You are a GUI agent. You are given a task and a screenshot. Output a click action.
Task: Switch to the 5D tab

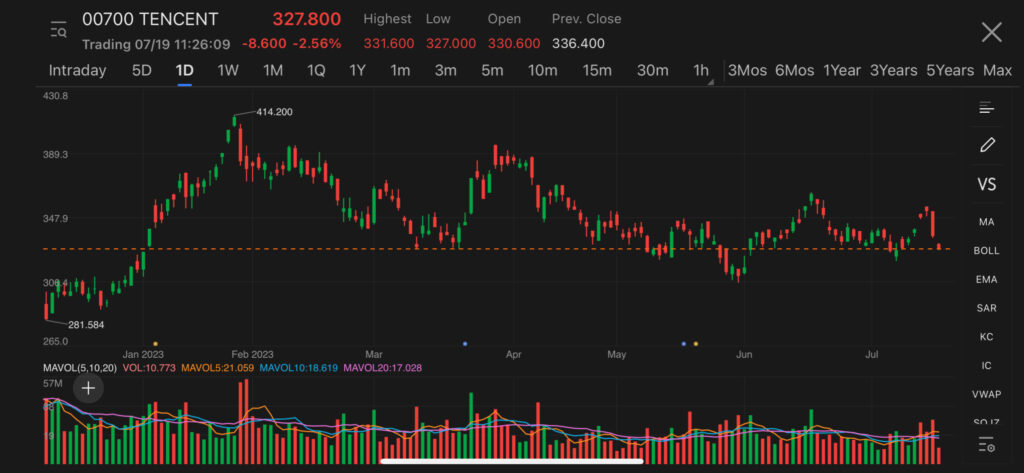142,71
